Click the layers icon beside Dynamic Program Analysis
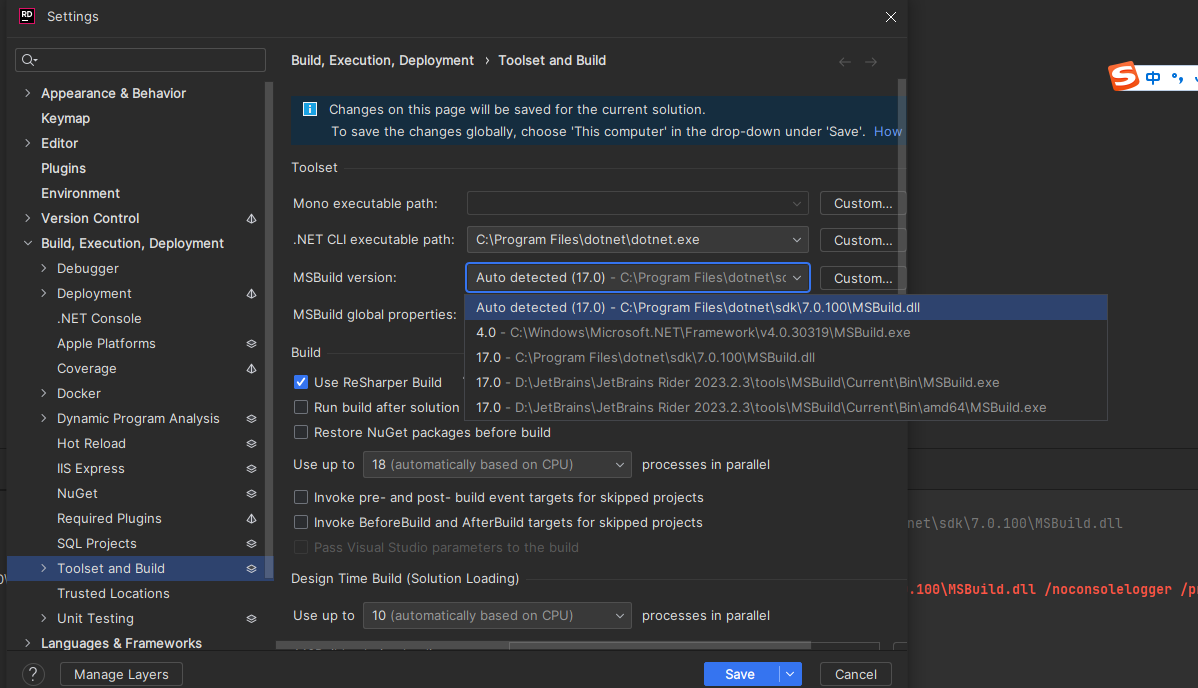Screen dimensions: 1198x688 [x=251, y=419]
